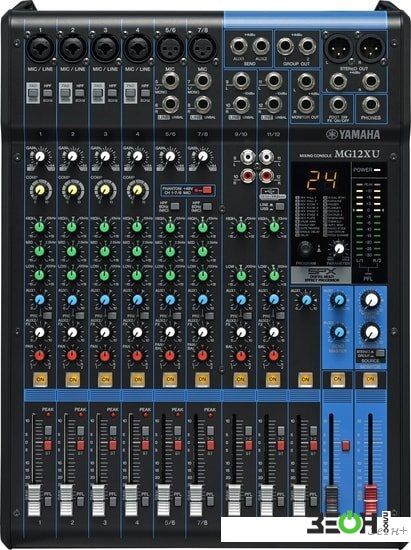The height and width of the screenshot is (550, 411).
Task: Click the channel 1 GAIN knob
Action: point(40,156)
